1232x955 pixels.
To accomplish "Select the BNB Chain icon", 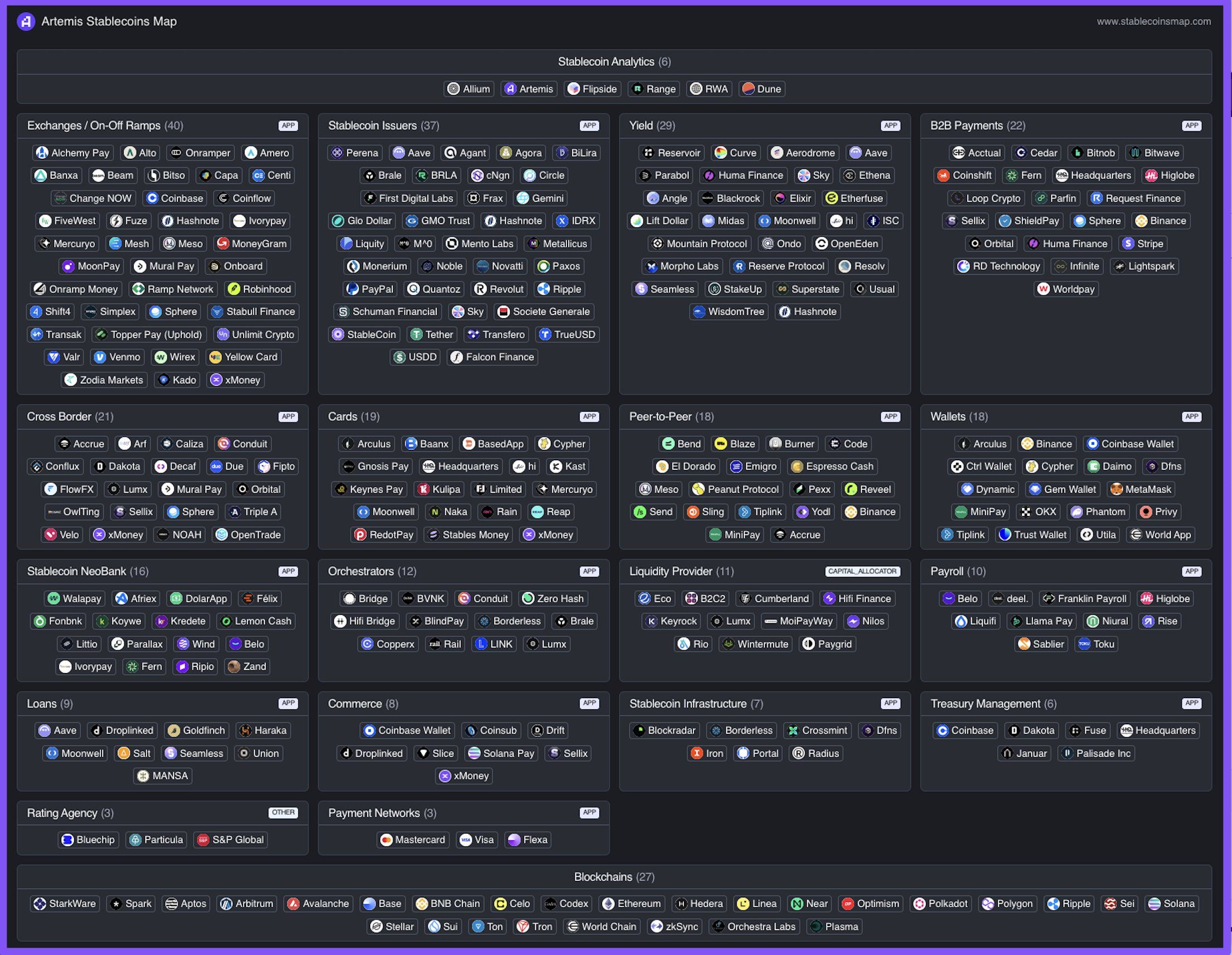I will pos(421,904).
